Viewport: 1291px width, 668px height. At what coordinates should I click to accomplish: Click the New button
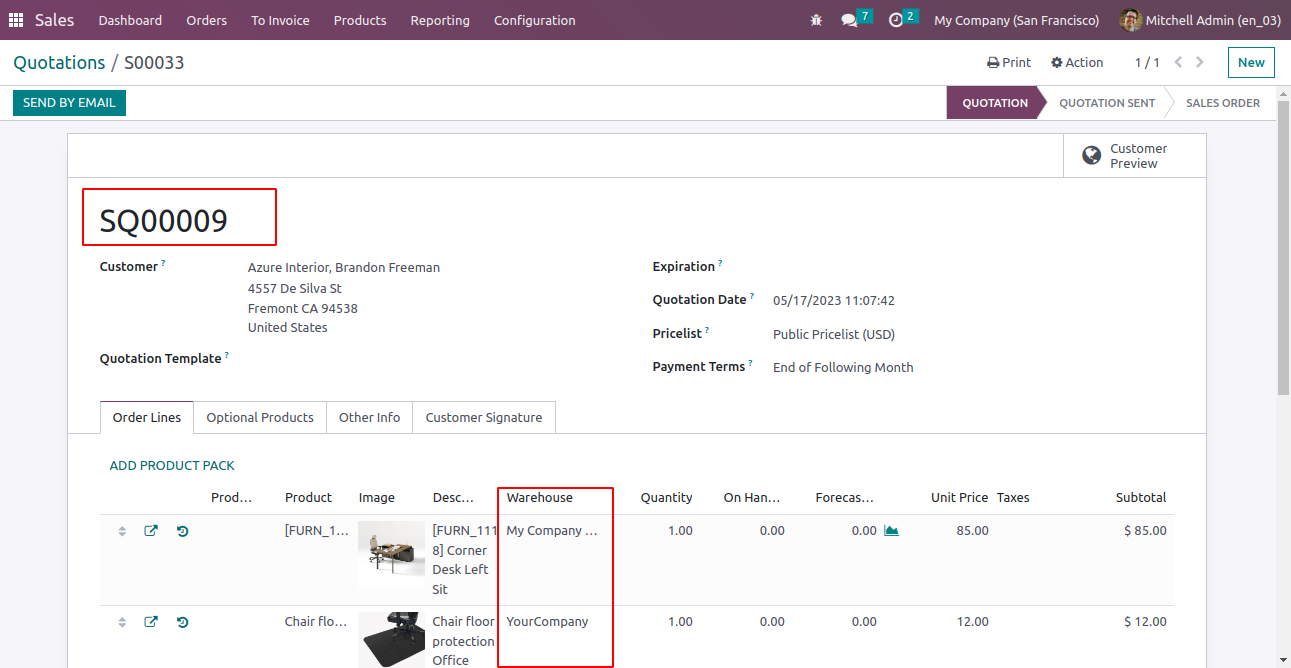pyautogui.click(x=1251, y=62)
